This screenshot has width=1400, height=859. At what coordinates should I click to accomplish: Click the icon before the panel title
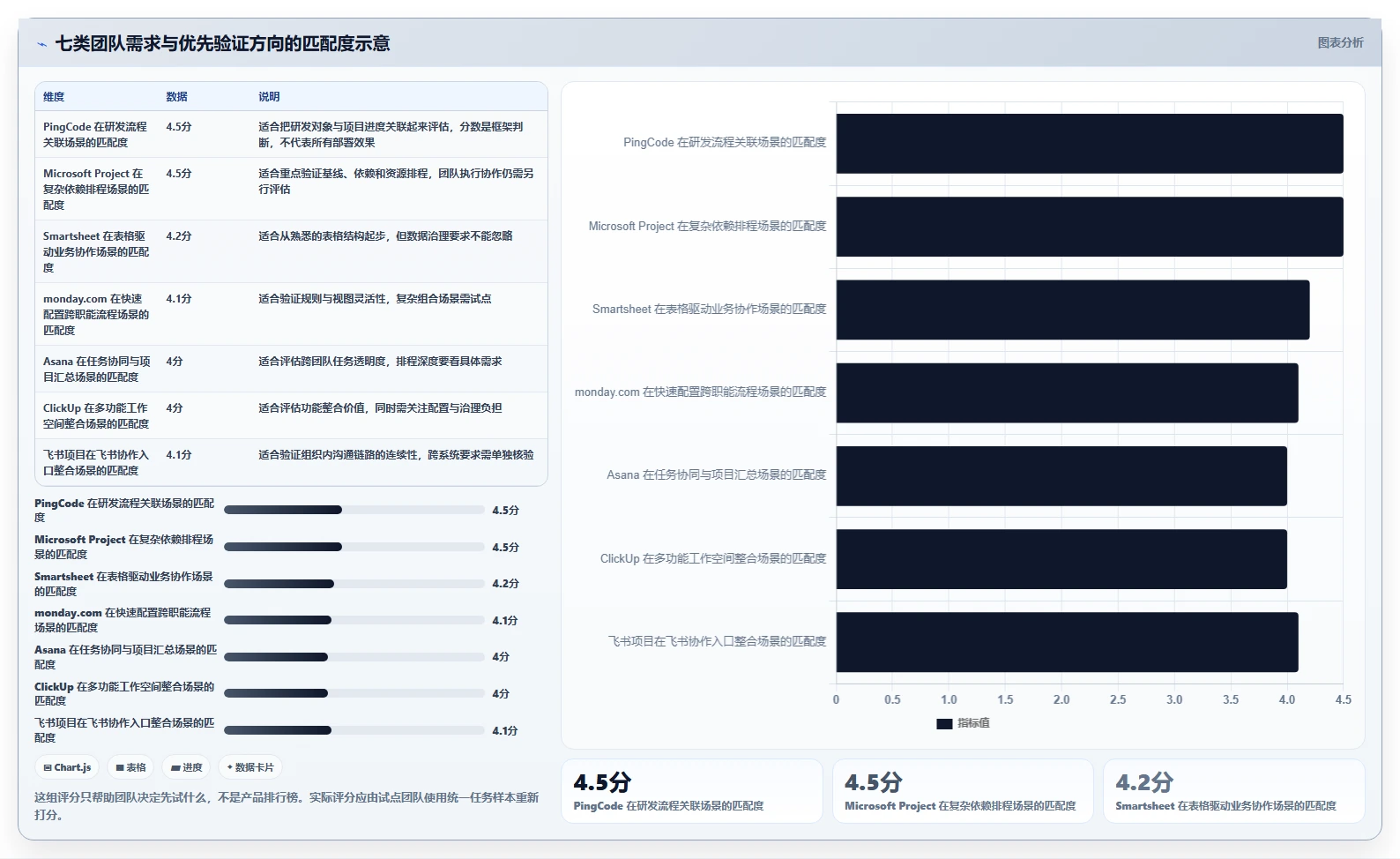tap(41, 44)
